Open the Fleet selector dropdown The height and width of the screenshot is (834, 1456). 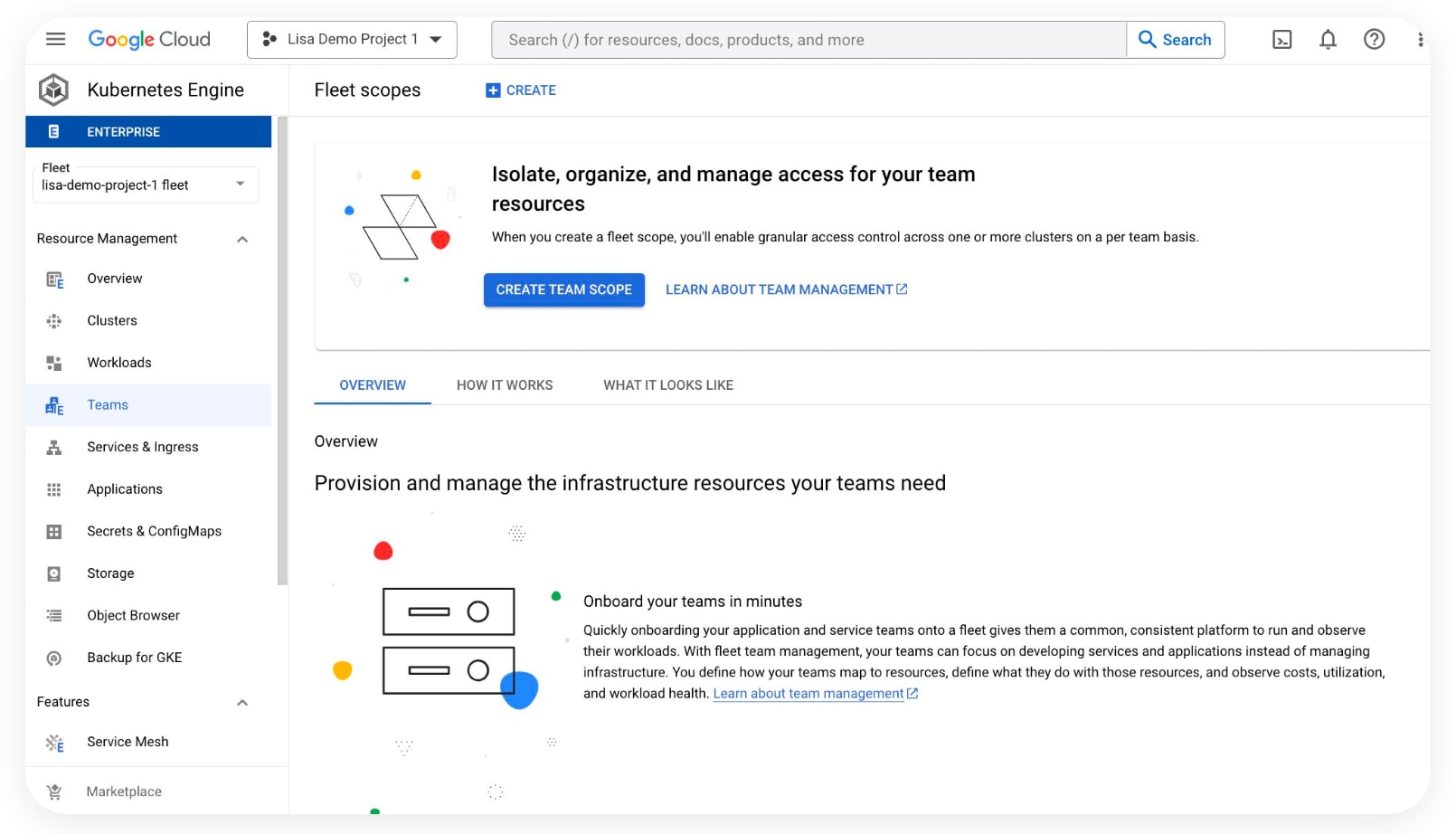146,185
